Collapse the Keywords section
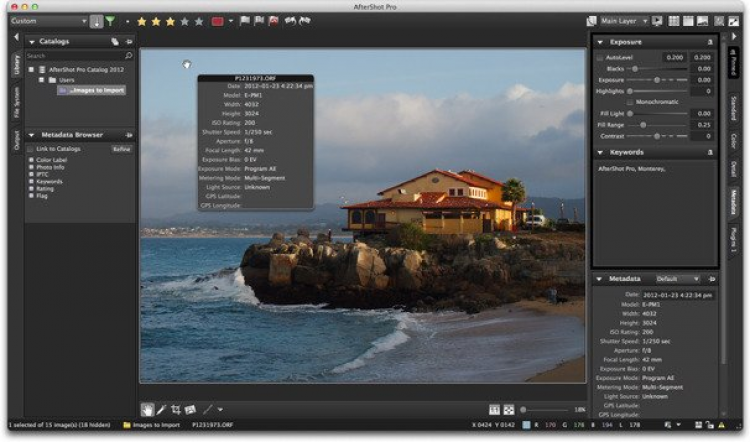This screenshot has height=442, width=750. pos(600,152)
